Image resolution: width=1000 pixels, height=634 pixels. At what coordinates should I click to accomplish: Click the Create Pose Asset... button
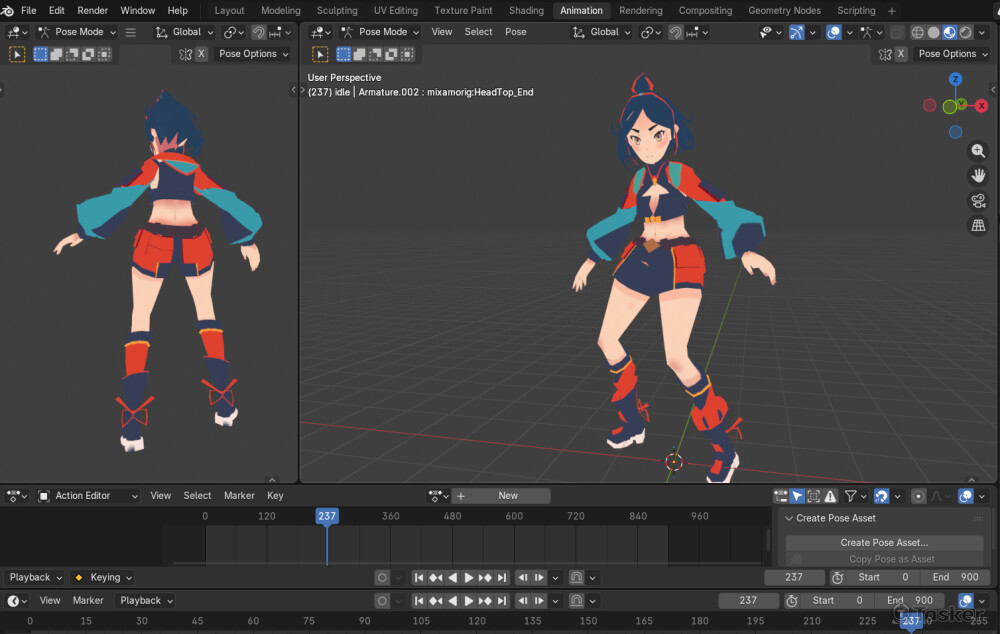(x=884, y=542)
